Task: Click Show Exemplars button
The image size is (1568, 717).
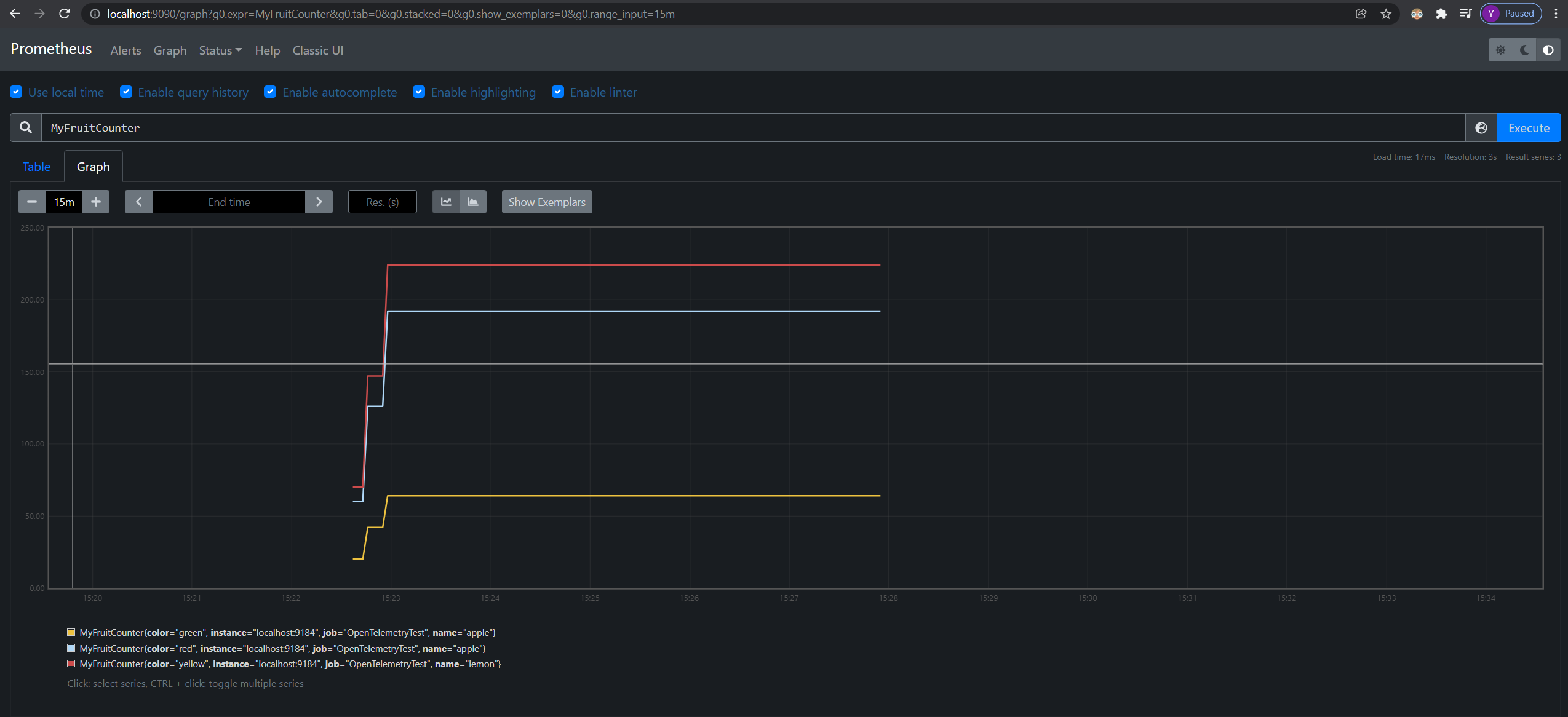Action: pyautogui.click(x=547, y=202)
